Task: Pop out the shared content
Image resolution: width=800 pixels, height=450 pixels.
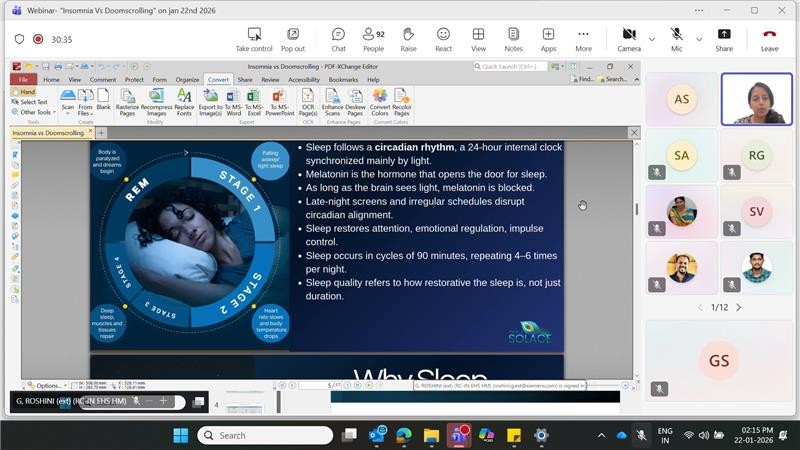Action: click(x=293, y=39)
